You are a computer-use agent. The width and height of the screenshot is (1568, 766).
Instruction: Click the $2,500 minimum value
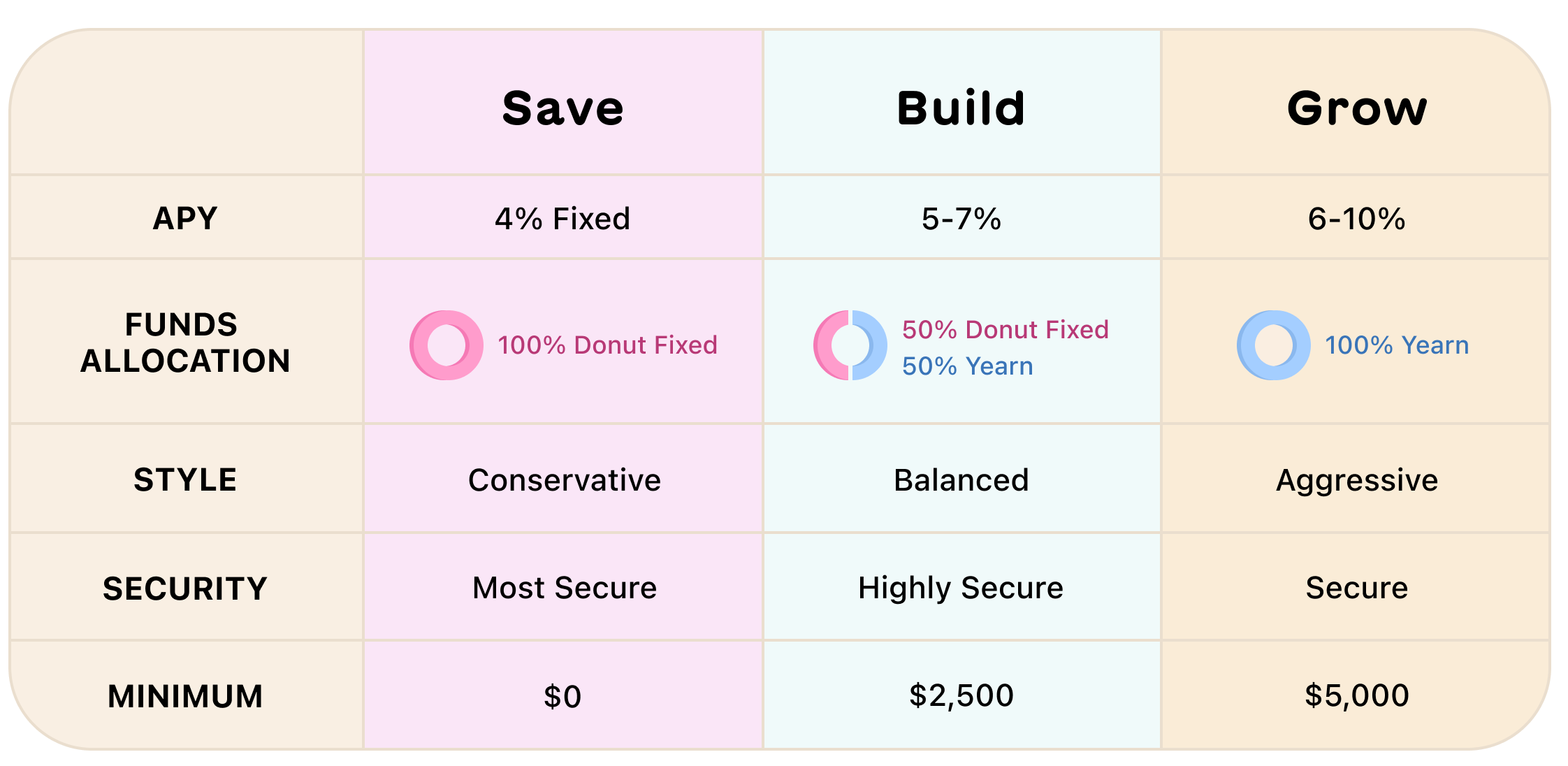pos(961,696)
